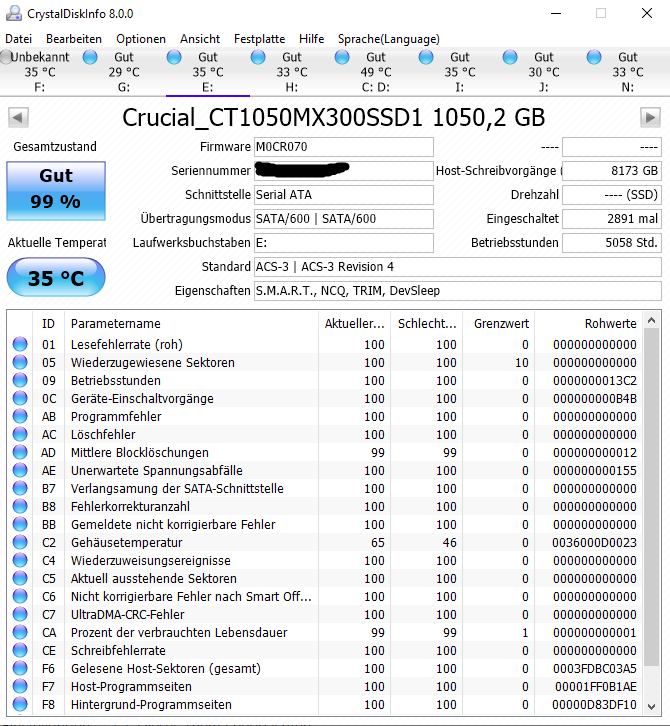Select the Wiederzuweisungsereignisse row text
Viewport: 670px width, 726px height.
click(x=150, y=561)
